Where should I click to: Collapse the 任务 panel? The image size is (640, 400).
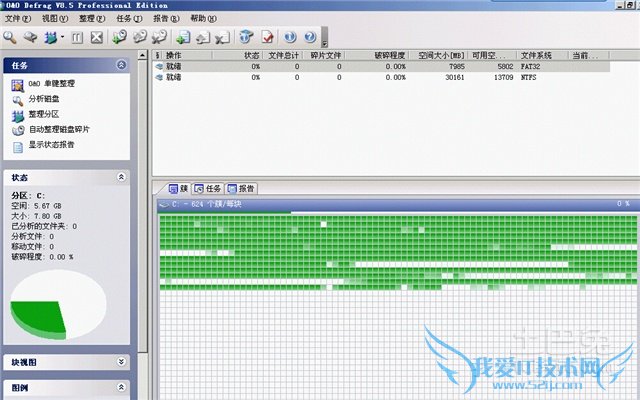pyautogui.click(x=121, y=64)
